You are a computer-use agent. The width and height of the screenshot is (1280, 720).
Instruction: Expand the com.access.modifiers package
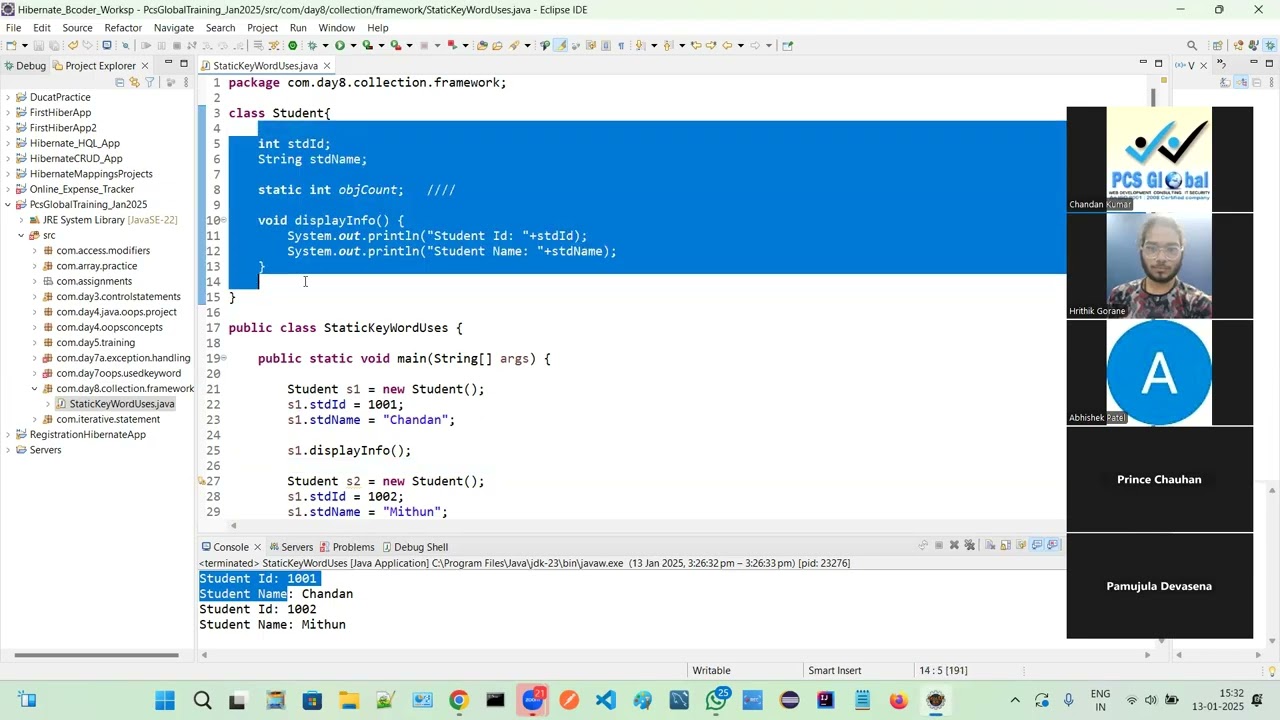point(34,251)
